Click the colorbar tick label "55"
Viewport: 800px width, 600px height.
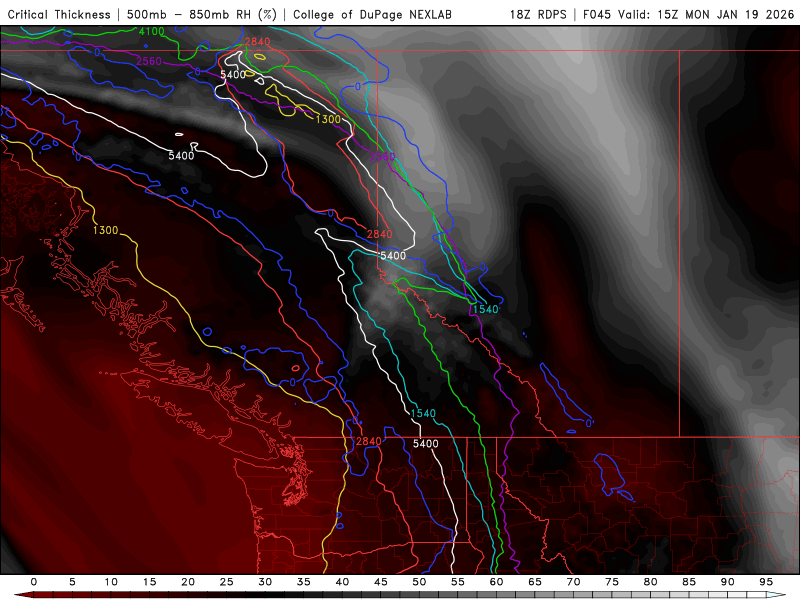[458, 582]
